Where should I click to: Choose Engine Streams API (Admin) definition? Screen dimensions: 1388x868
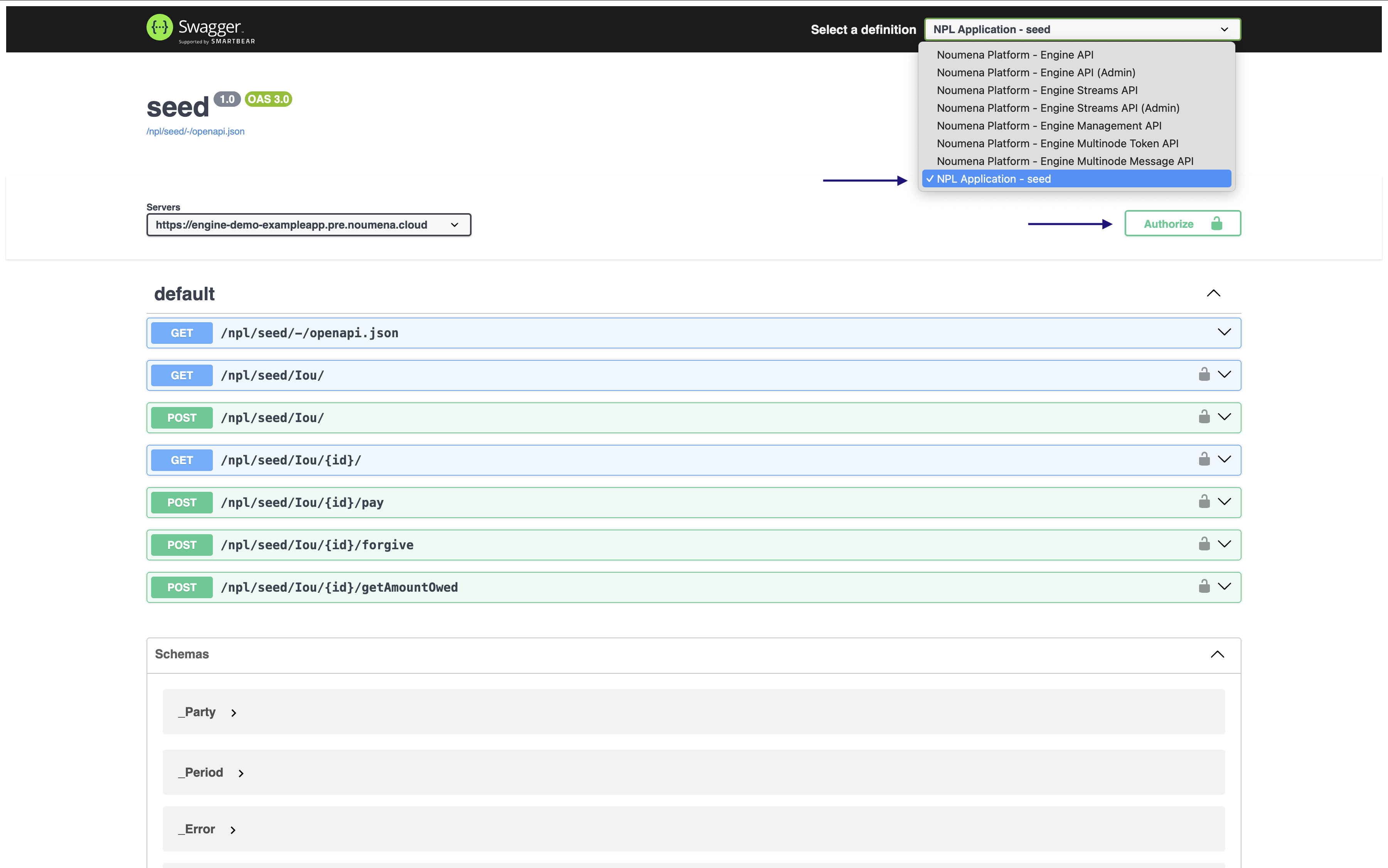pos(1058,108)
